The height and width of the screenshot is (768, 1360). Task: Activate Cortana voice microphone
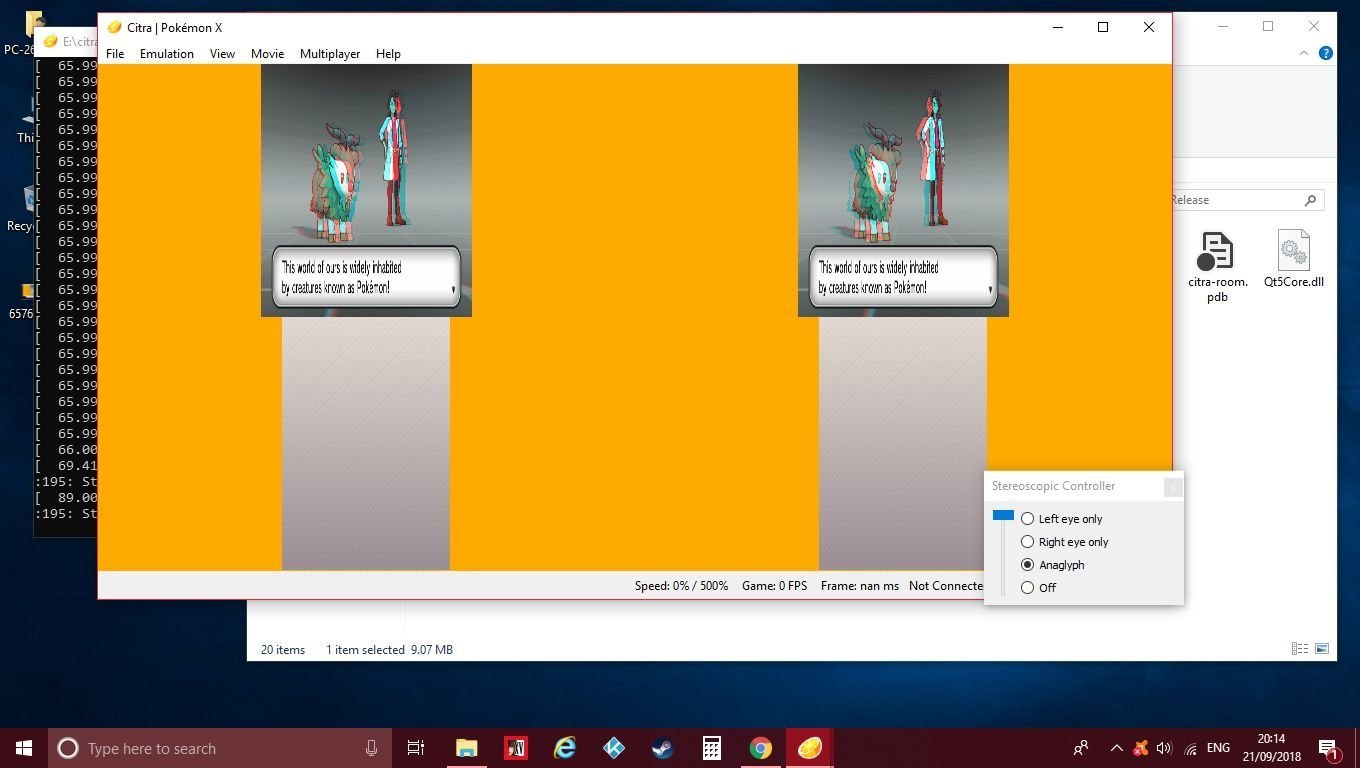[x=371, y=748]
